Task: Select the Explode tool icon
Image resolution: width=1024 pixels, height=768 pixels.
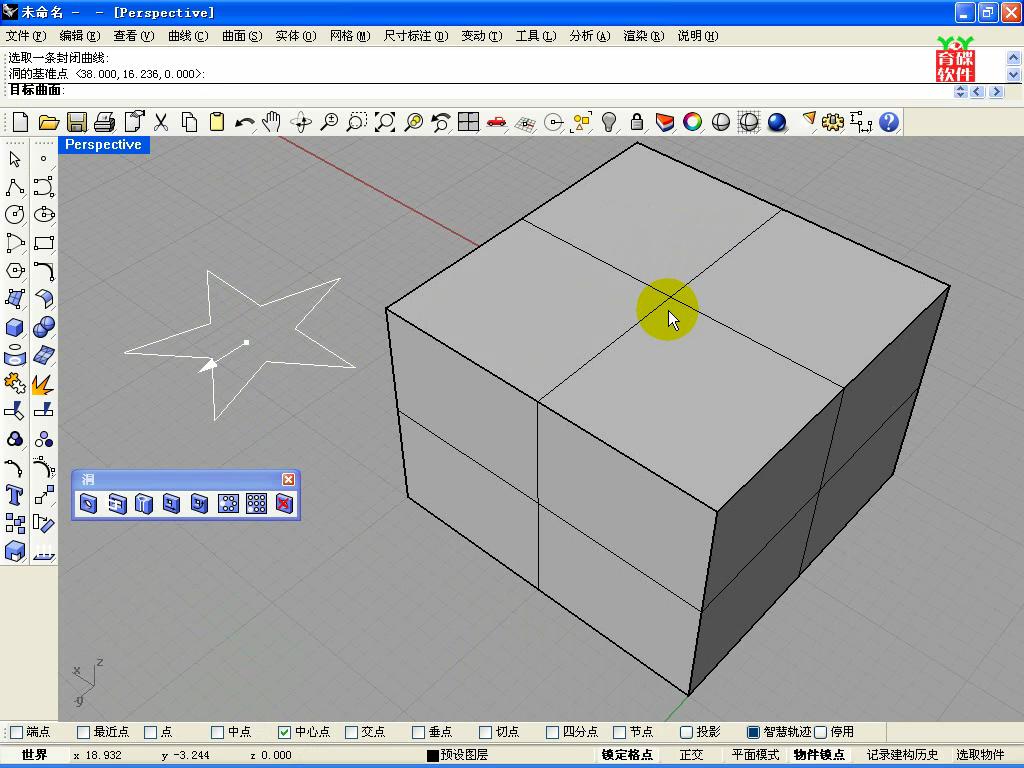Action: tap(44, 383)
